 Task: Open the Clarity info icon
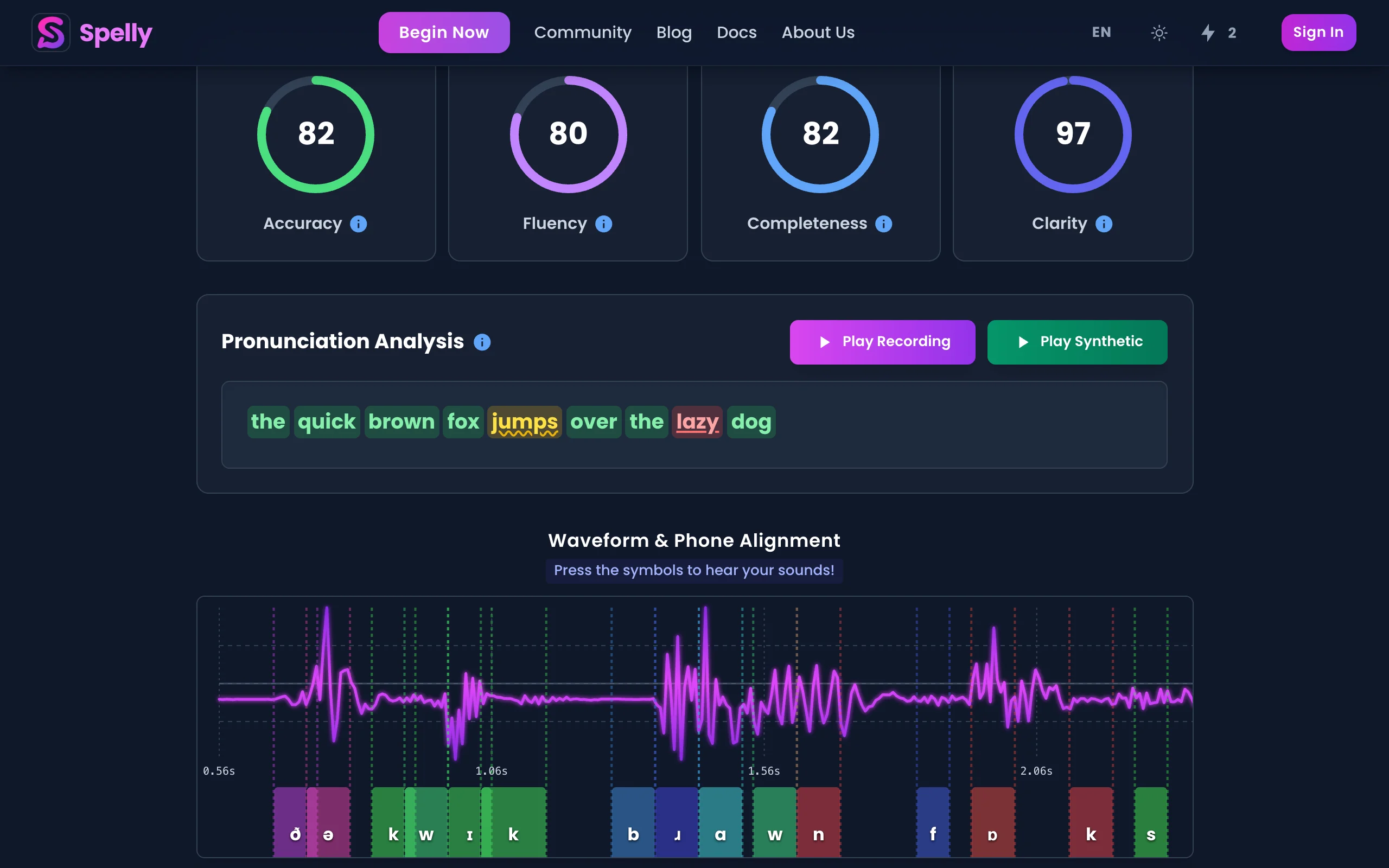click(x=1103, y=224)
